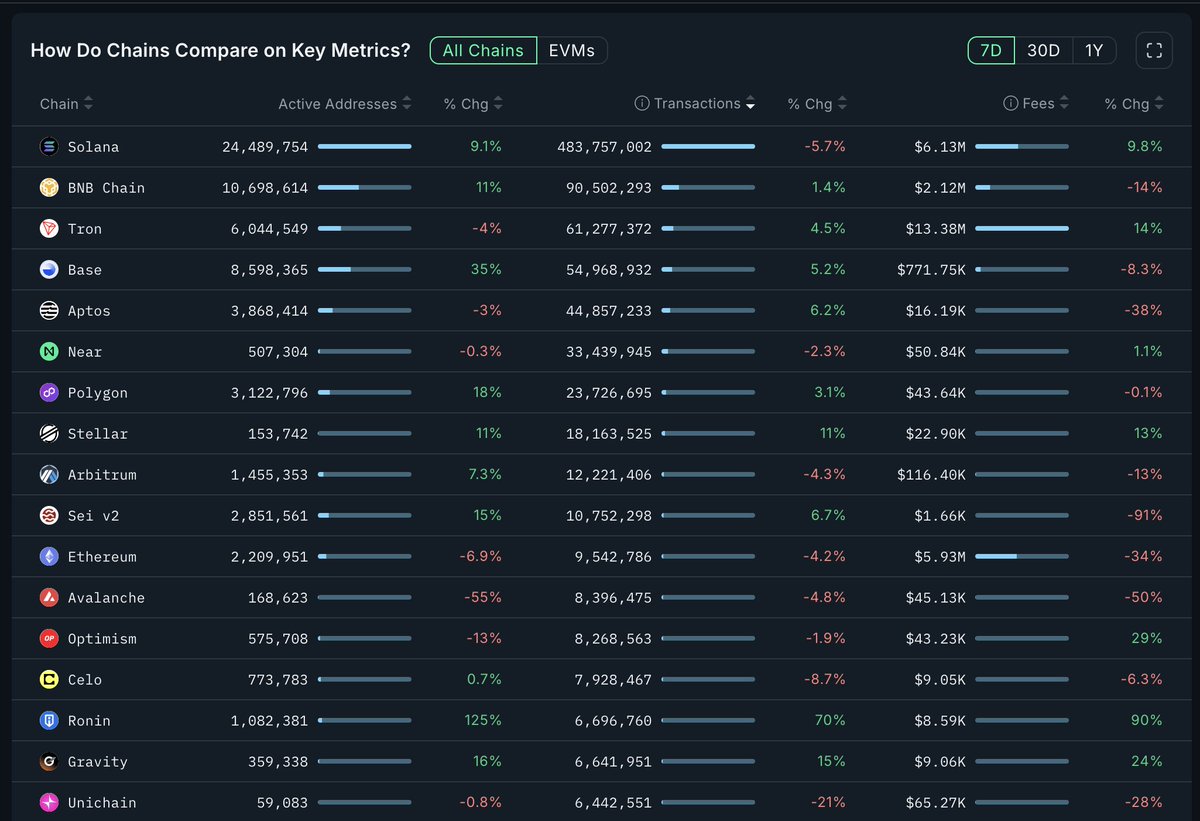Show info tooltip icon next to Fees
Image resolution: width=1200 pixels, height=821 pixels.
[x=1010, y=103]
